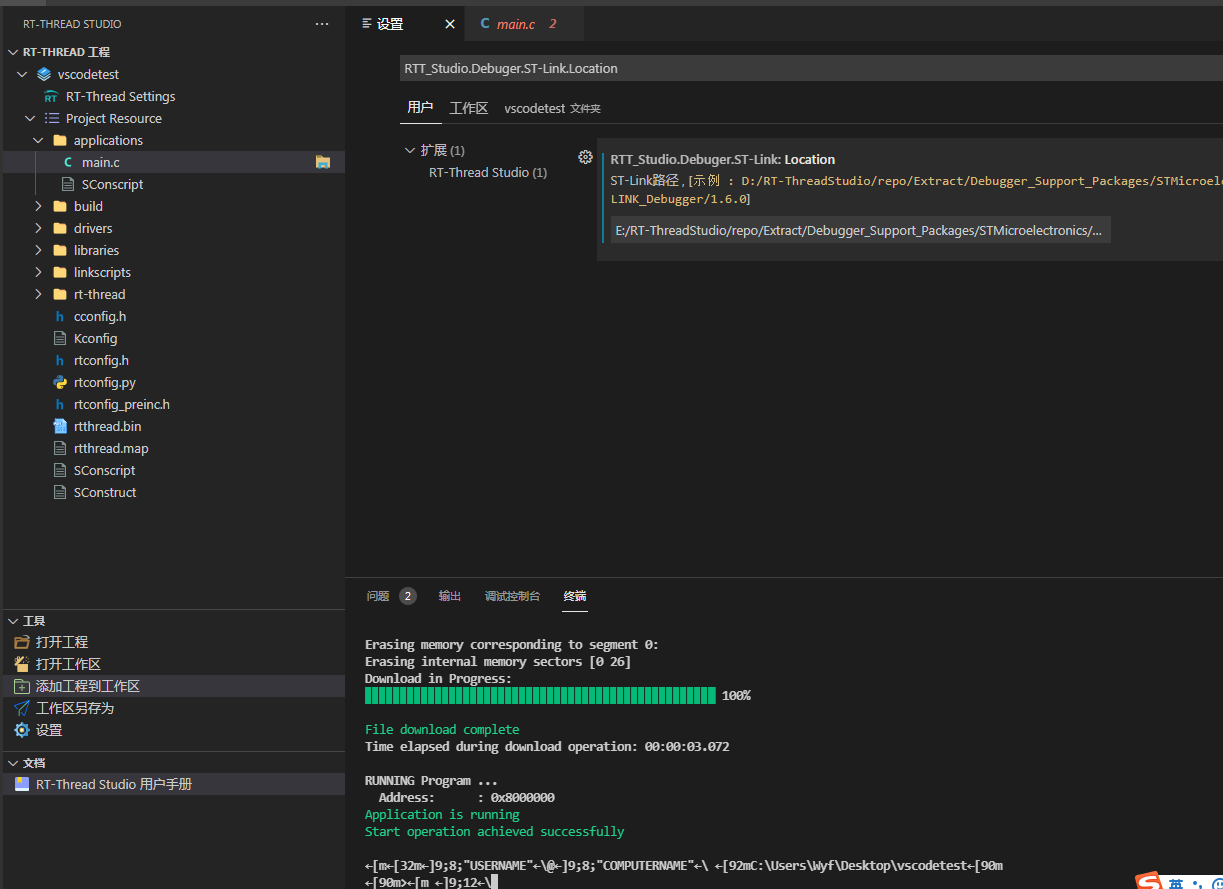The height and width of the screenshot is (889, 1223).
Task: Click the RT-Thread 用户手册 book icon
Action: tap(22, 784)
